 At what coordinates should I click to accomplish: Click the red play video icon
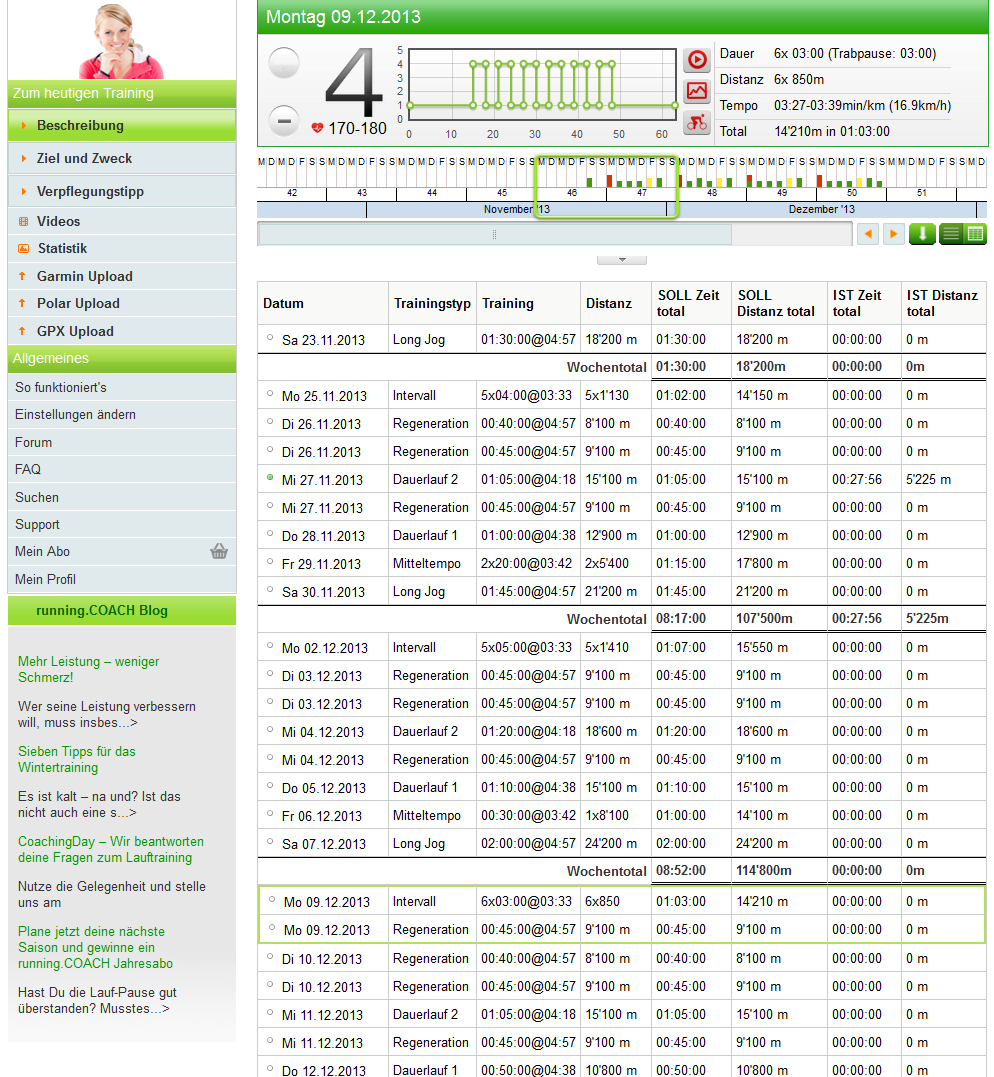[696, 60]
